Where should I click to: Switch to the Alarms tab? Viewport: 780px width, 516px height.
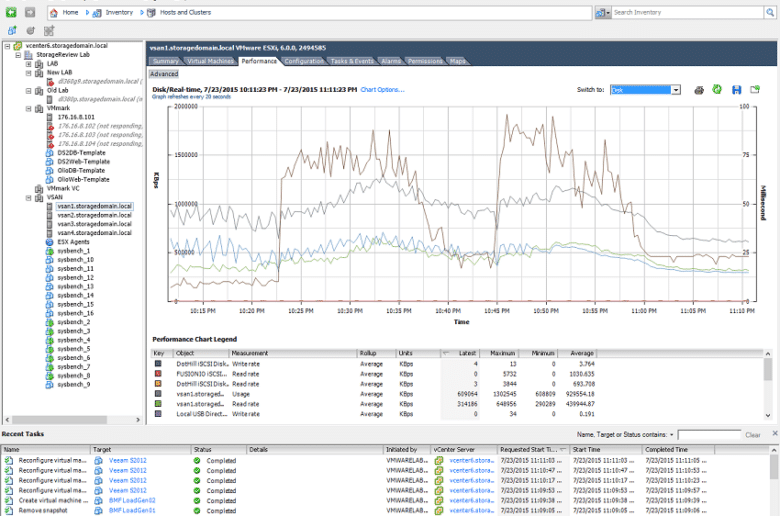(391, 61)
